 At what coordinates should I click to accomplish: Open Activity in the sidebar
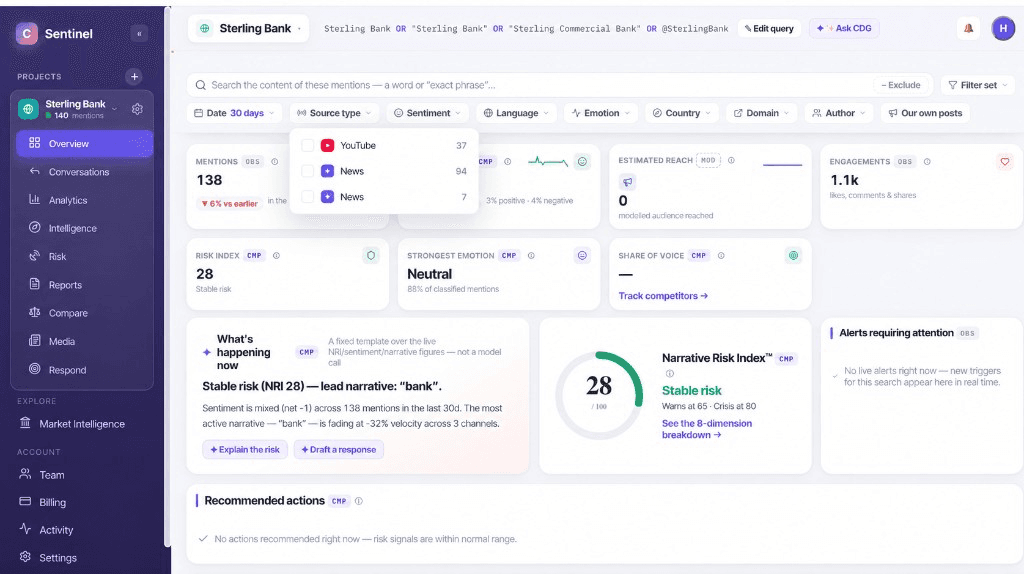point(83,530)
